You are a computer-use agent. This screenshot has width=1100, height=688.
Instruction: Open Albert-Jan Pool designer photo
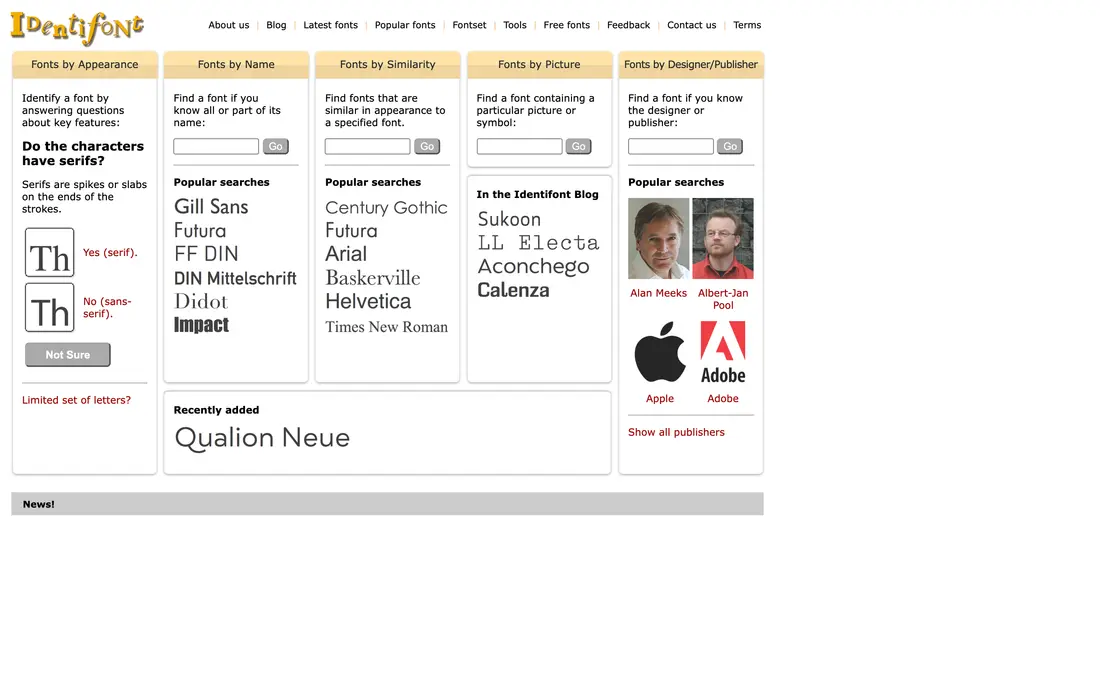(723, 238)
